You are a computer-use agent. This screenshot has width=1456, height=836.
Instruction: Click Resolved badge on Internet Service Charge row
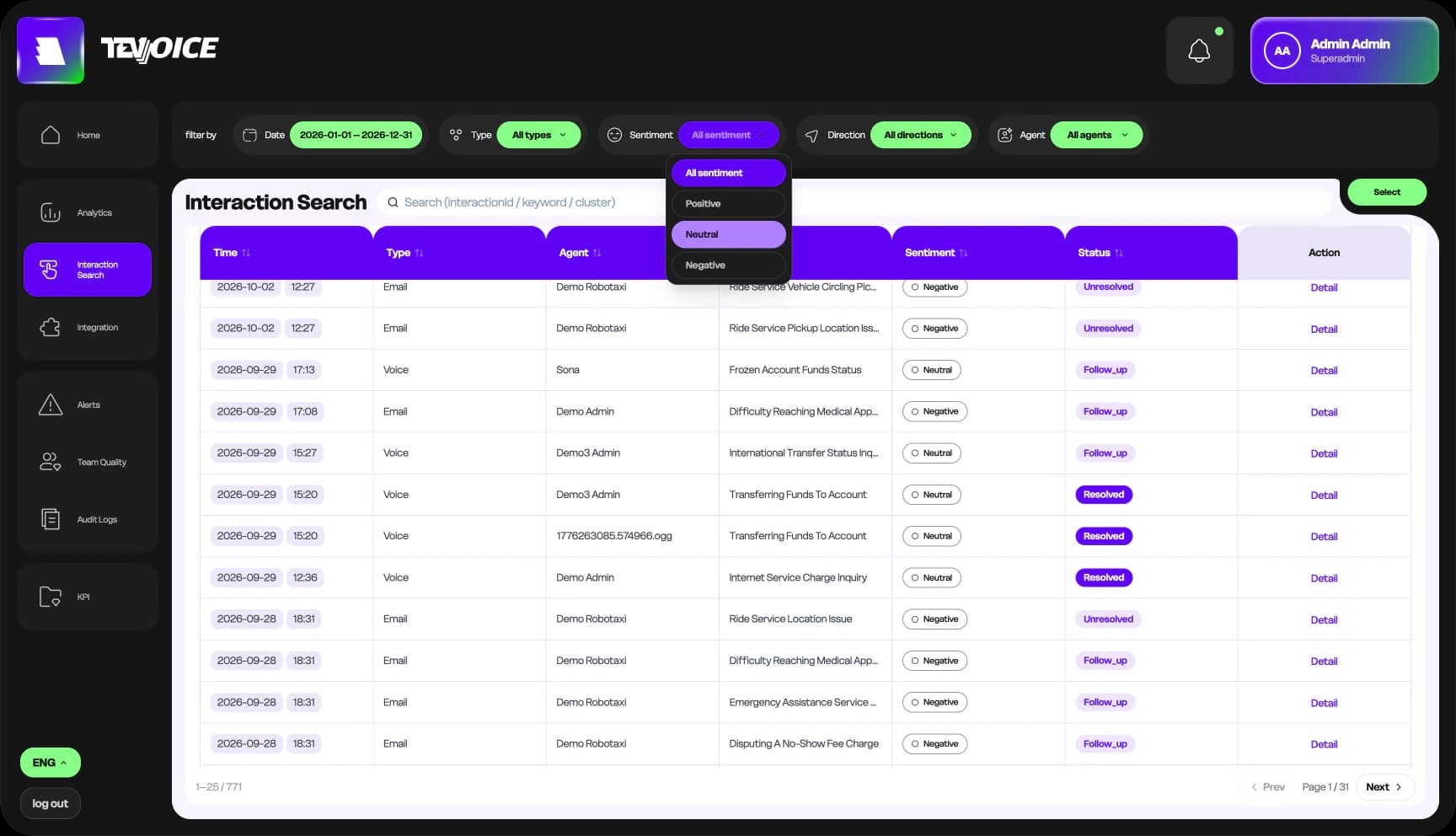point(1104,577)
